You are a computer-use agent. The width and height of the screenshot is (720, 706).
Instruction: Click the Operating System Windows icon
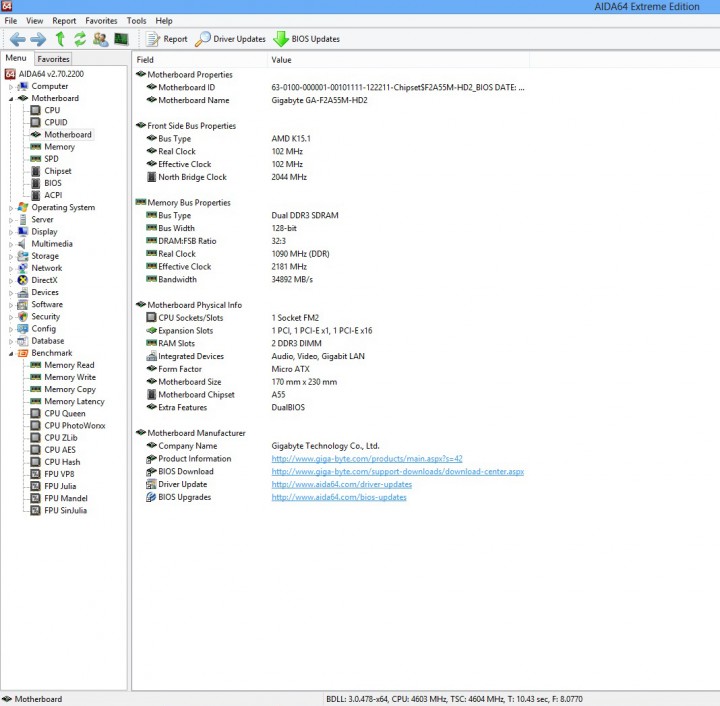[22, 207]
